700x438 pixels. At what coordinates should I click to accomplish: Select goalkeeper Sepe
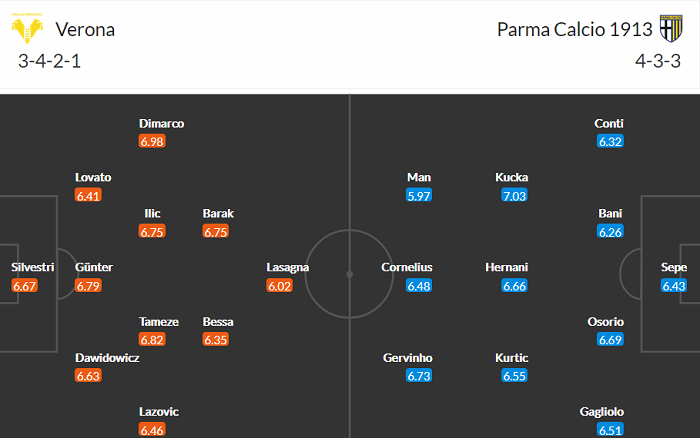pos(674,267)
